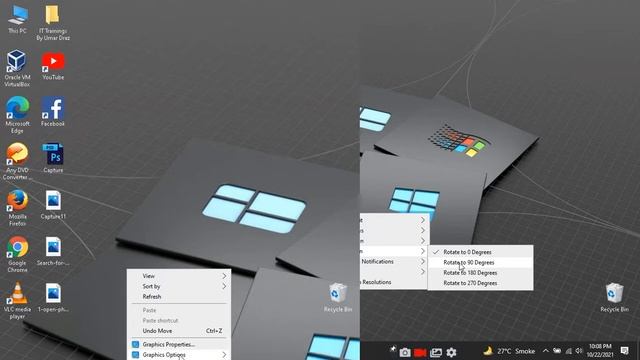Select the Recycle Bin above the taskbar clock
640x360 pixels.
614,298
